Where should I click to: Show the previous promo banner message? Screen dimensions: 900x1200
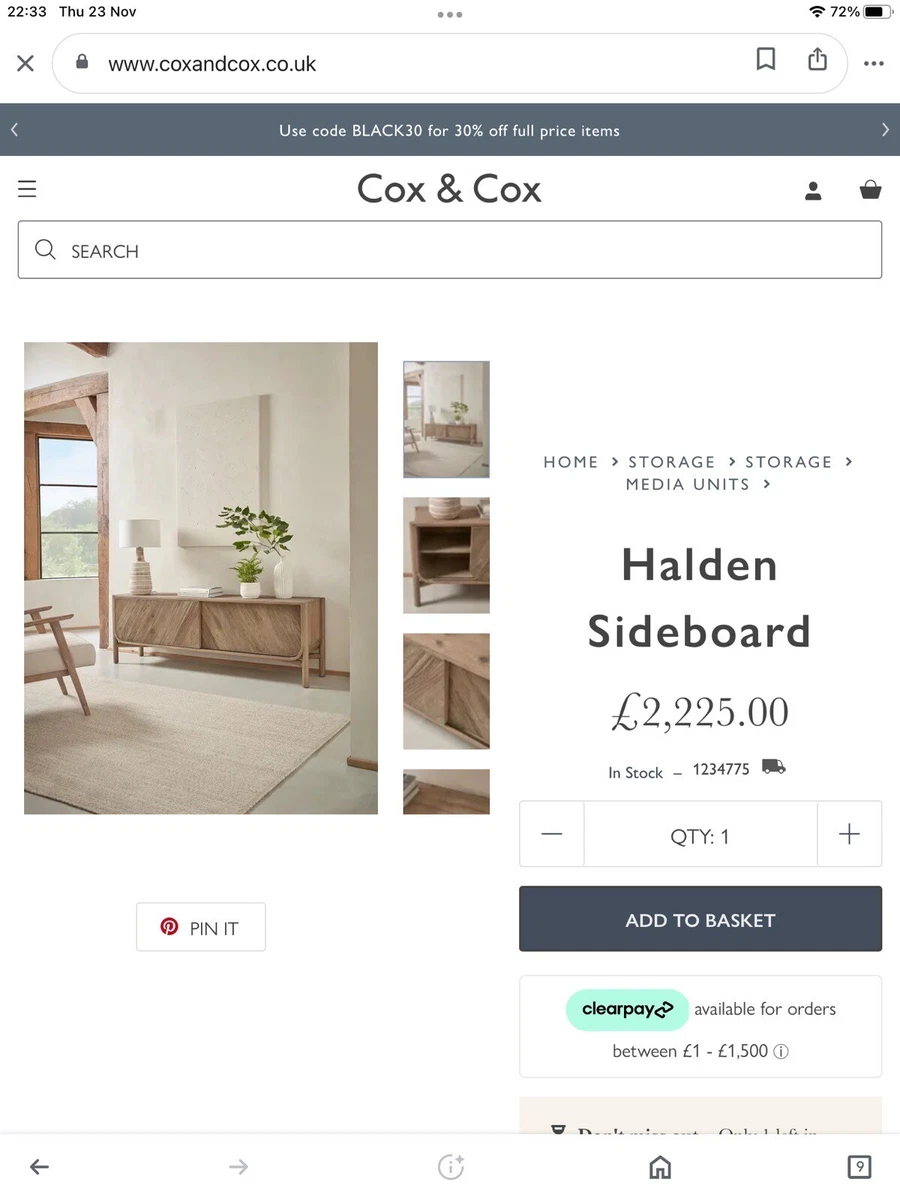point(14,130)
